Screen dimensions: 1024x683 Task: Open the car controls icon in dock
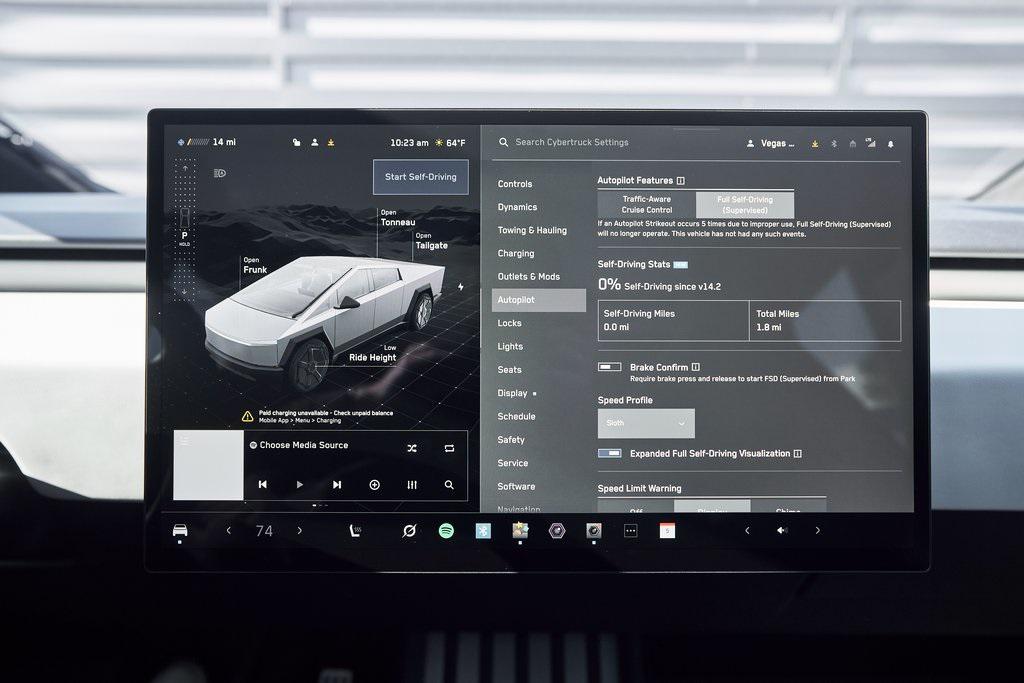[x=180, y=531]
